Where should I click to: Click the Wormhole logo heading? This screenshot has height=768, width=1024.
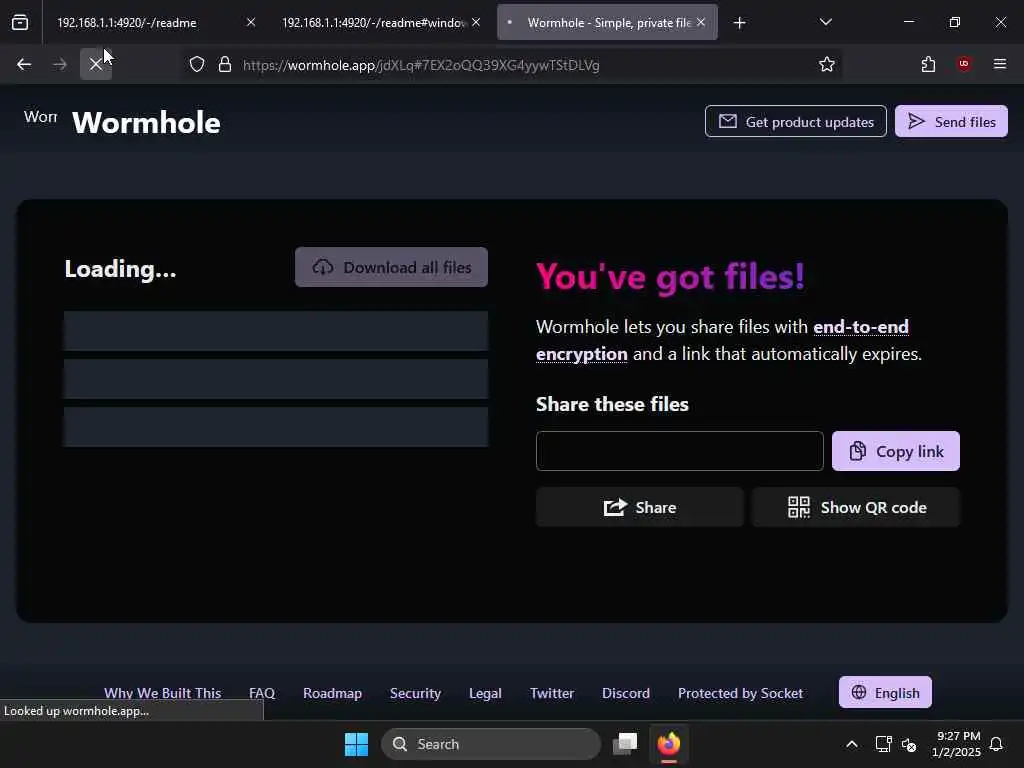pos(146,123)
